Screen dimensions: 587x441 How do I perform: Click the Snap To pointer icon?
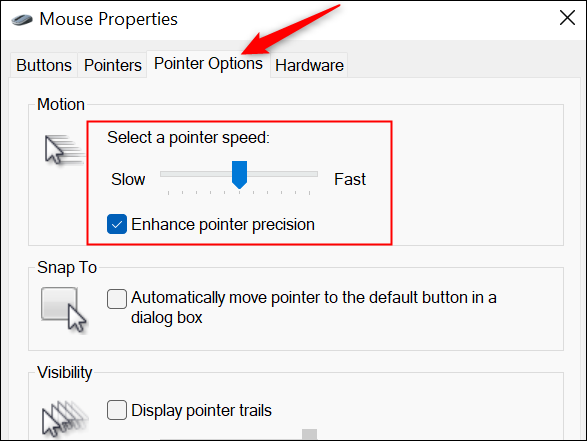coord(64,309)
